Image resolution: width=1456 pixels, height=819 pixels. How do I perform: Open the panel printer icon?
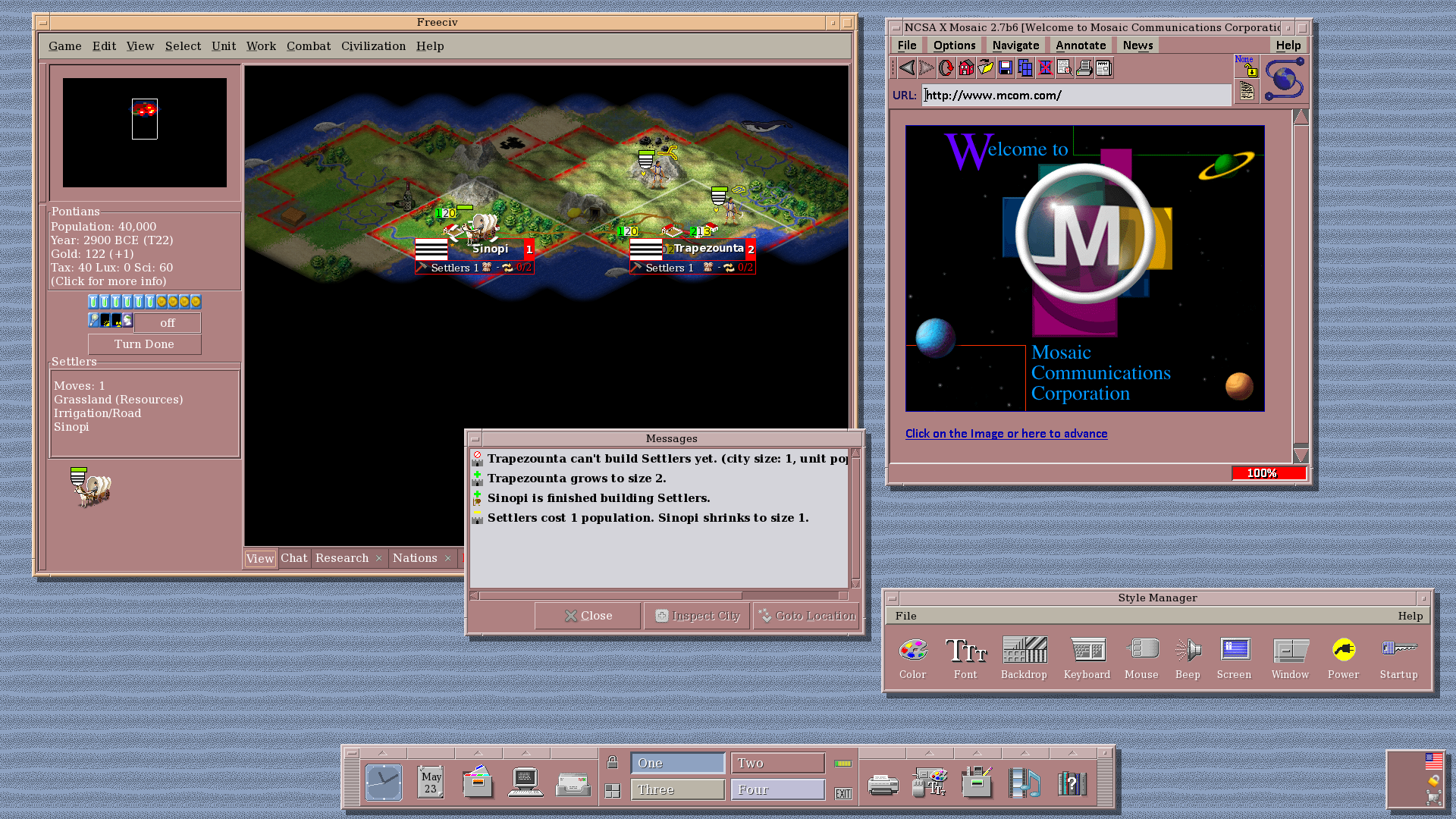click(883, 784)
